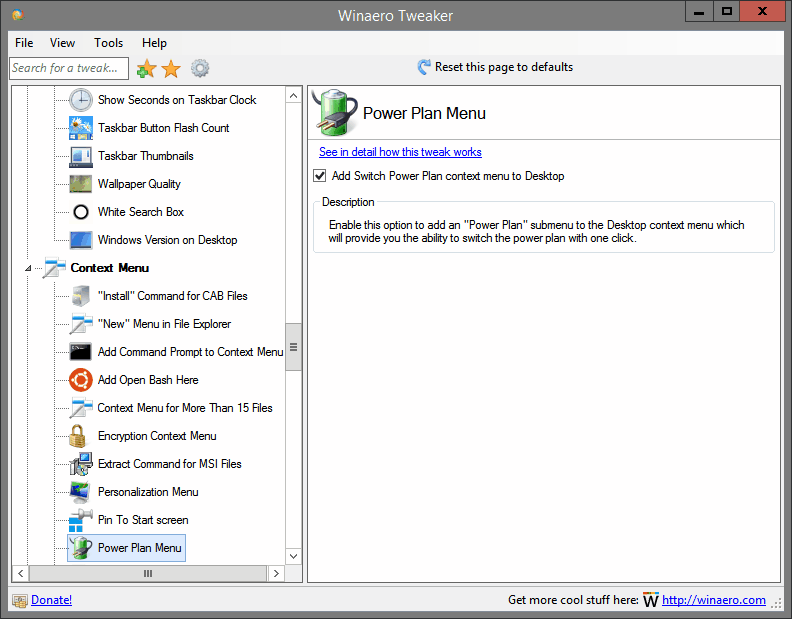Click the Taskbar Thumbnails icon
792x619 pixels.
click(x=81, y=156)
